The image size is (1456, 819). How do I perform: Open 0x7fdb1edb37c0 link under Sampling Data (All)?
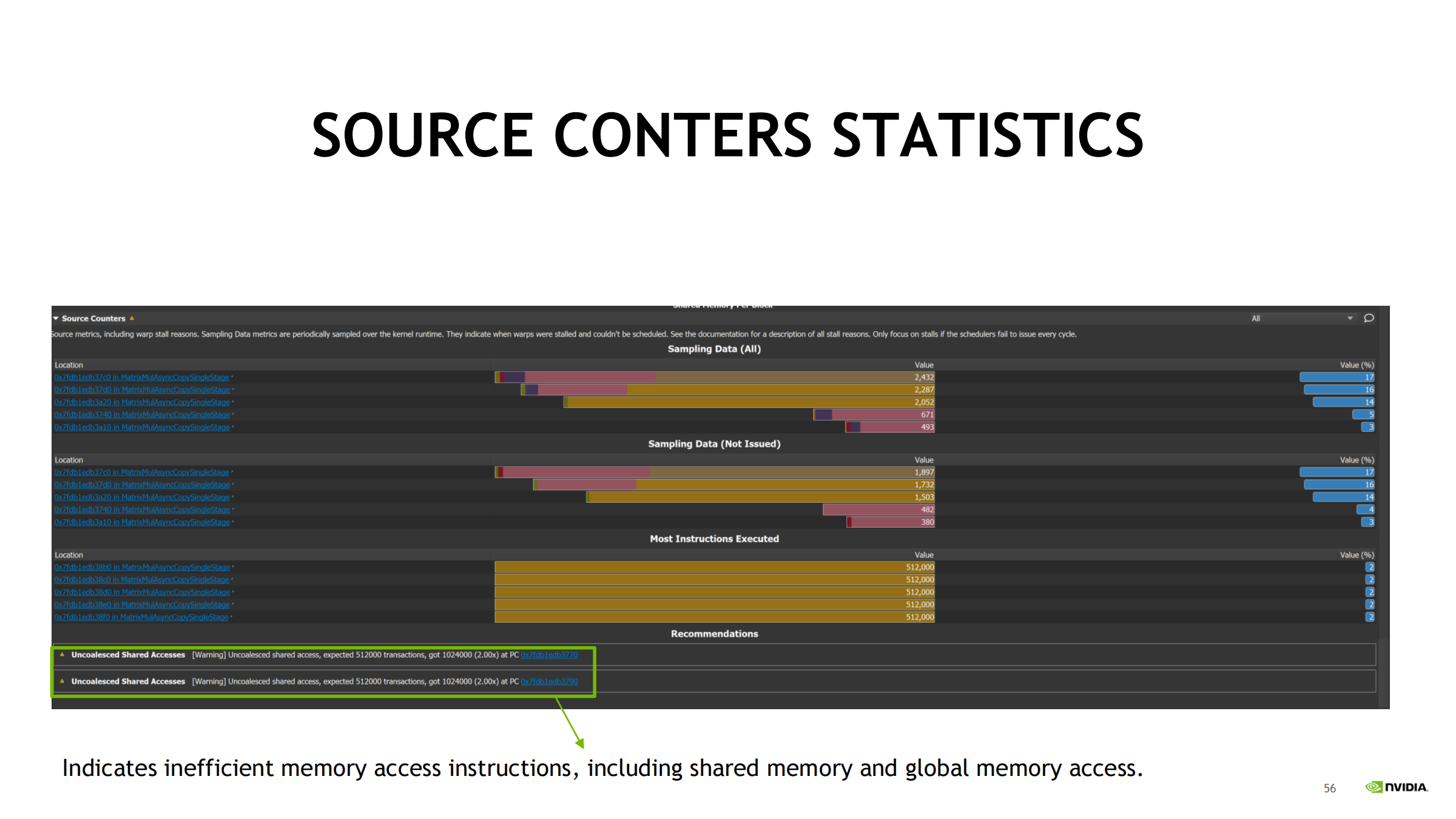coord(141,377)
